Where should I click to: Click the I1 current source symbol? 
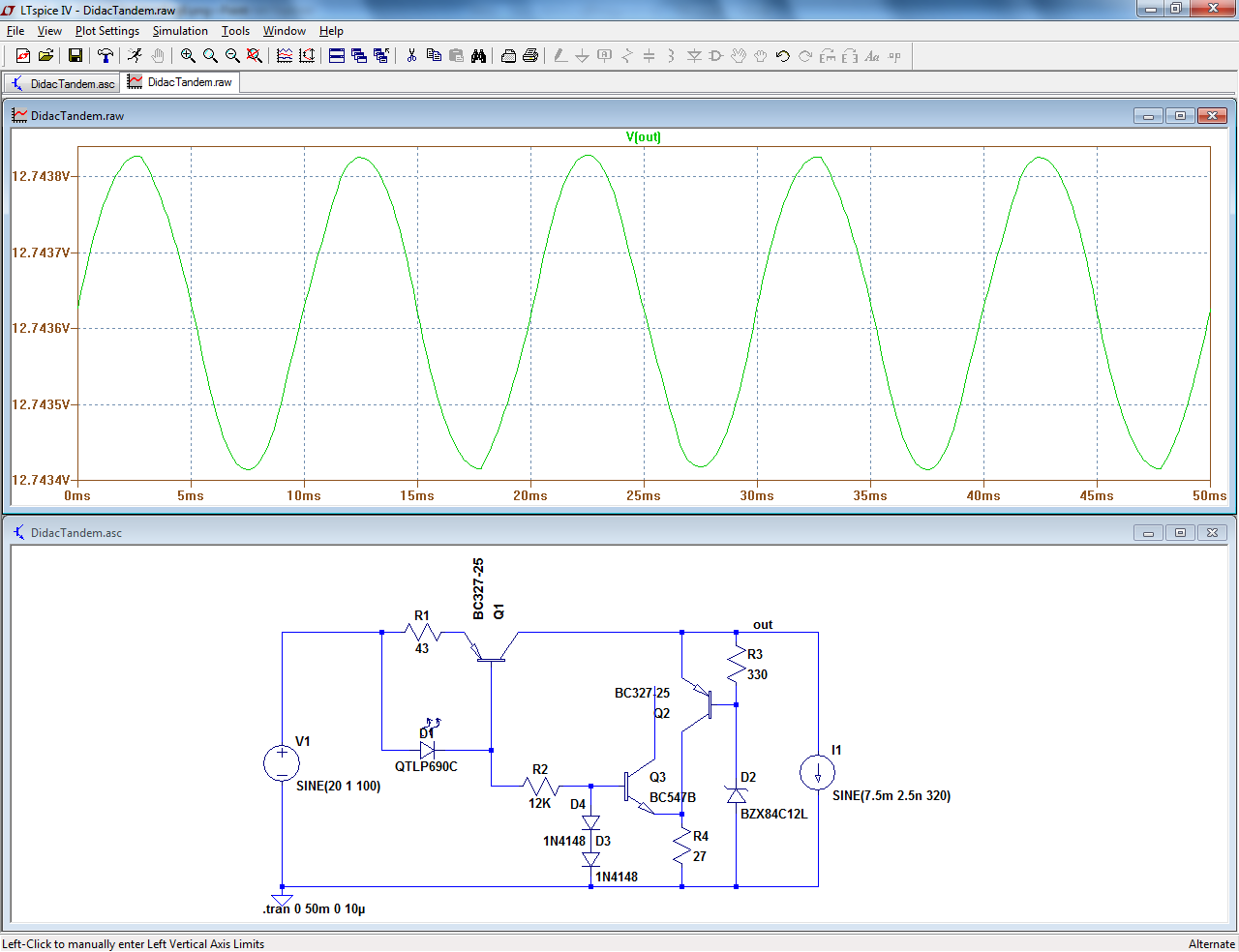[x=818, y=772]
